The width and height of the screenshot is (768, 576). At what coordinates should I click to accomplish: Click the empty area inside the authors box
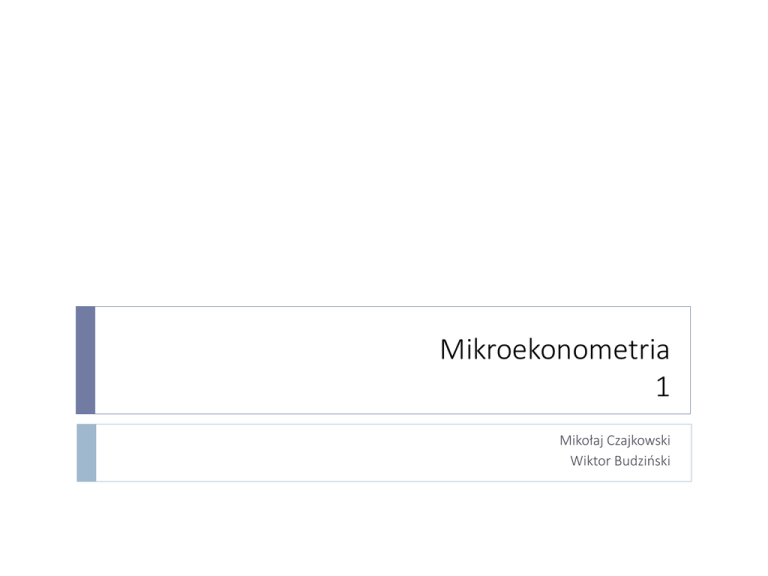tap(300, 452)
